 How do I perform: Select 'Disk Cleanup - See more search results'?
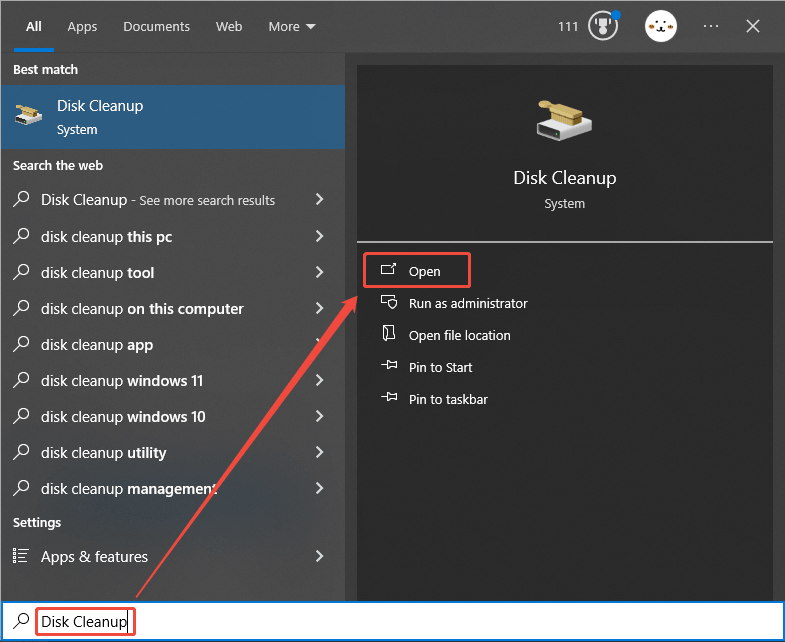tap(173, 200)
